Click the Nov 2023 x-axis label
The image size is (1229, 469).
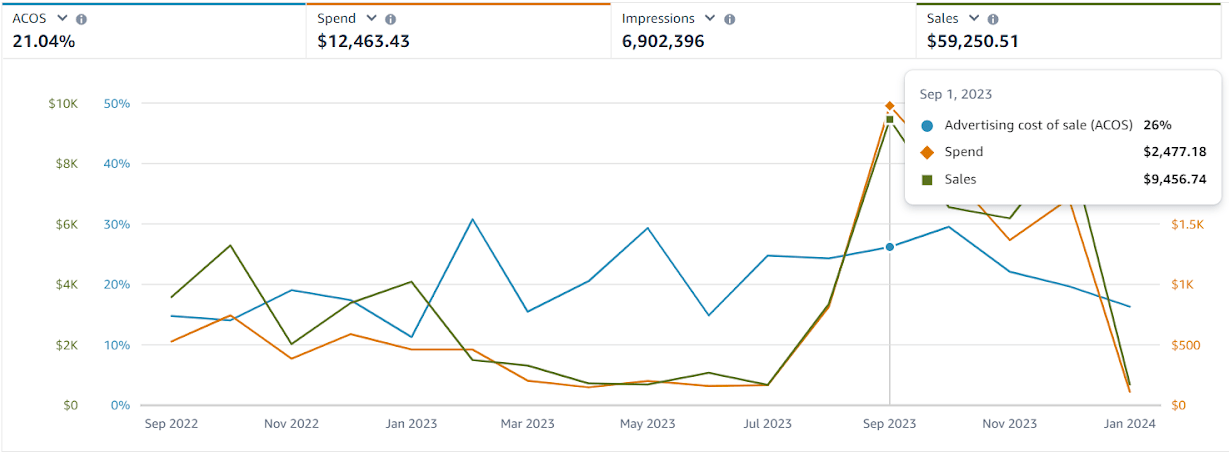point(1009,424)
